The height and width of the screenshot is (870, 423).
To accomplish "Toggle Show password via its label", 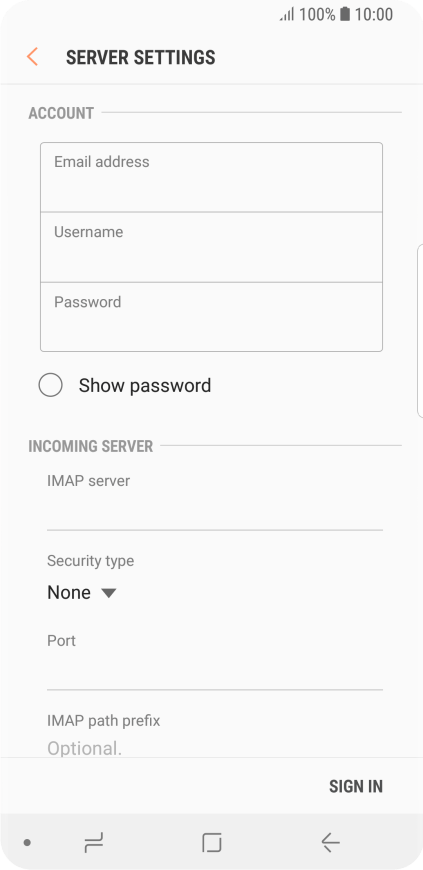I will (145, 385).
